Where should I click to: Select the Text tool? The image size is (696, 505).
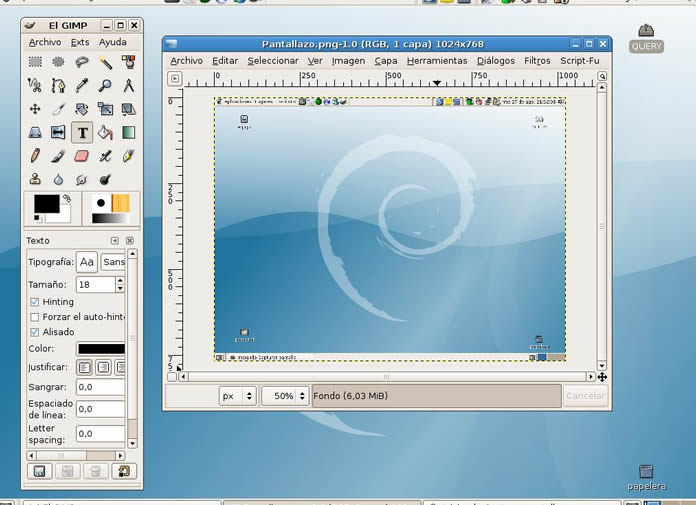[82, 132]
